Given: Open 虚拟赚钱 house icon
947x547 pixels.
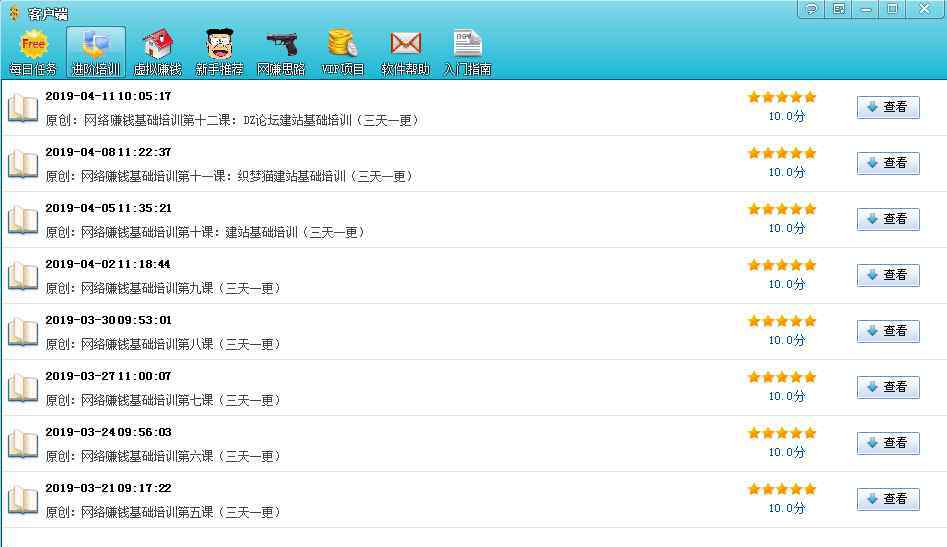Looking at the screenshot, I should (x=158, y=53).
